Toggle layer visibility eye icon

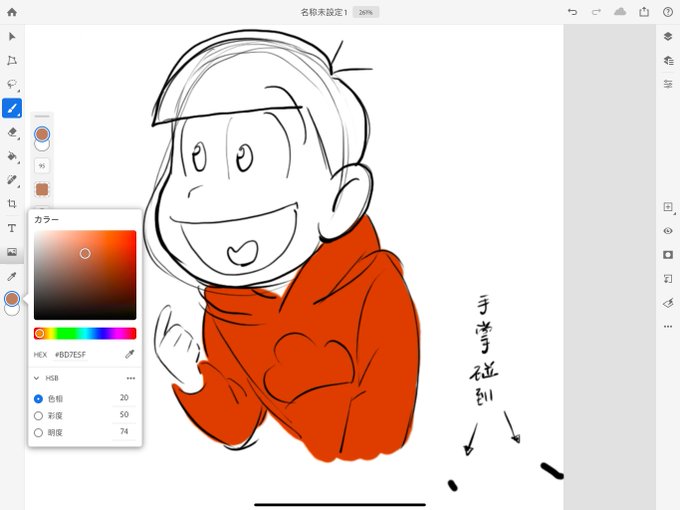[x=668, y=231]
